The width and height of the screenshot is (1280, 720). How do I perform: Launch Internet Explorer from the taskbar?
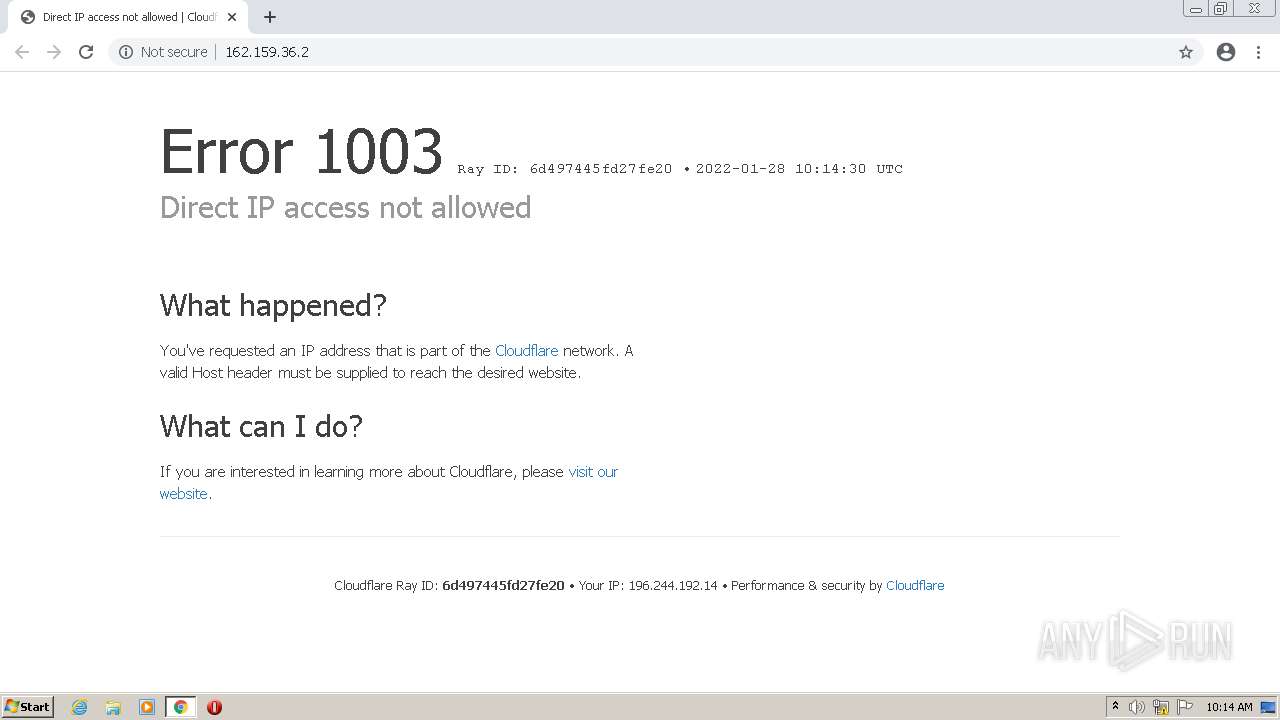tap(80, 707)
